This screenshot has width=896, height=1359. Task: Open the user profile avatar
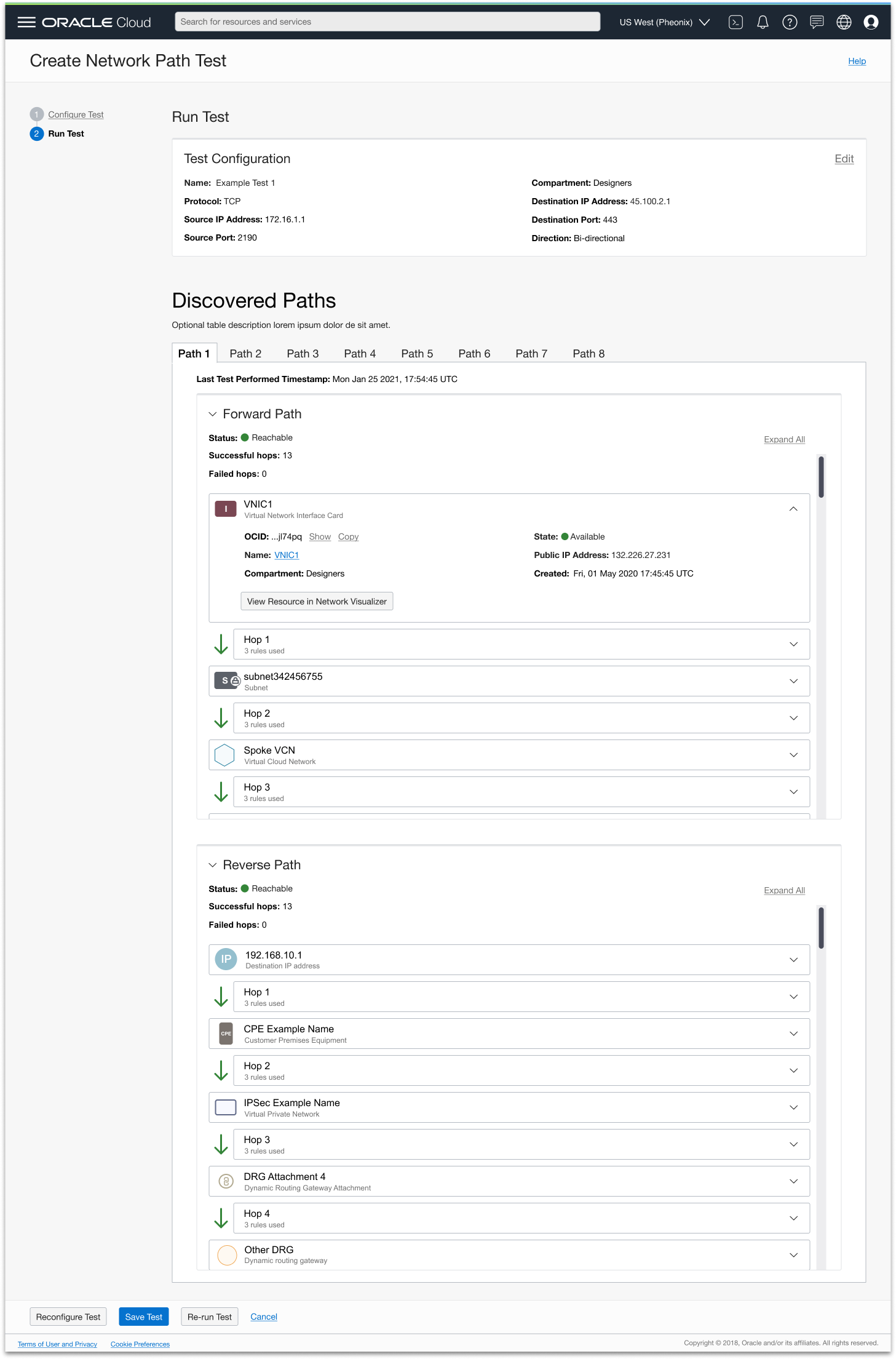(871, 22)
